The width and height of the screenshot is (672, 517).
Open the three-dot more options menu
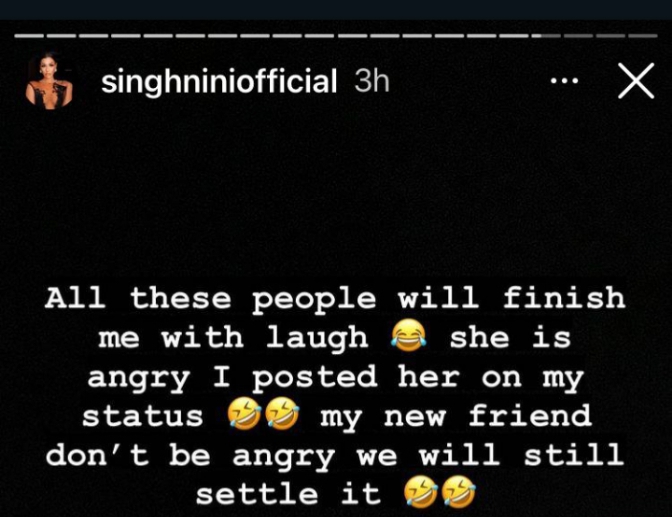coord(564,81)
